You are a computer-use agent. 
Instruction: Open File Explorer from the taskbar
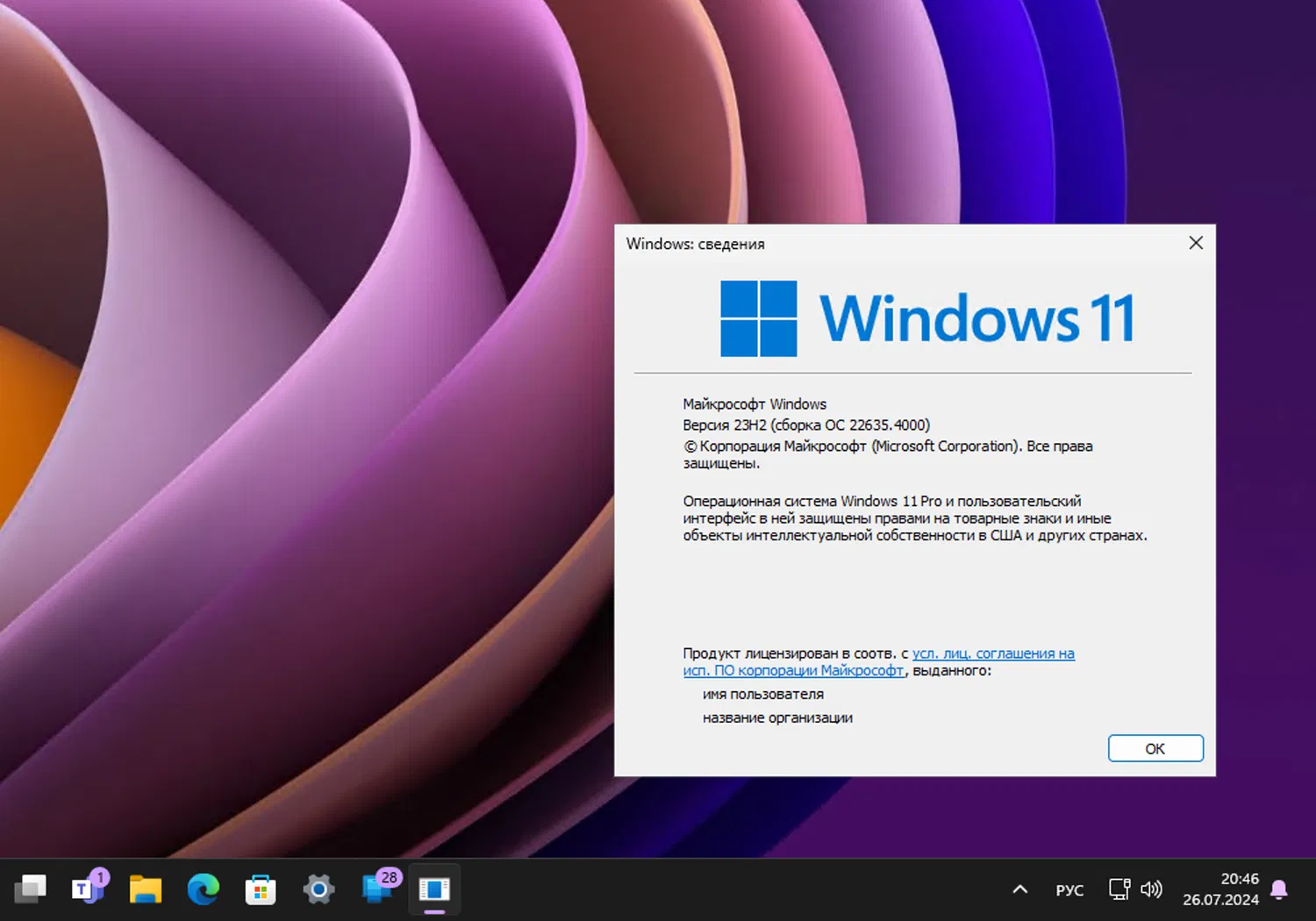(x=146, y=889)
